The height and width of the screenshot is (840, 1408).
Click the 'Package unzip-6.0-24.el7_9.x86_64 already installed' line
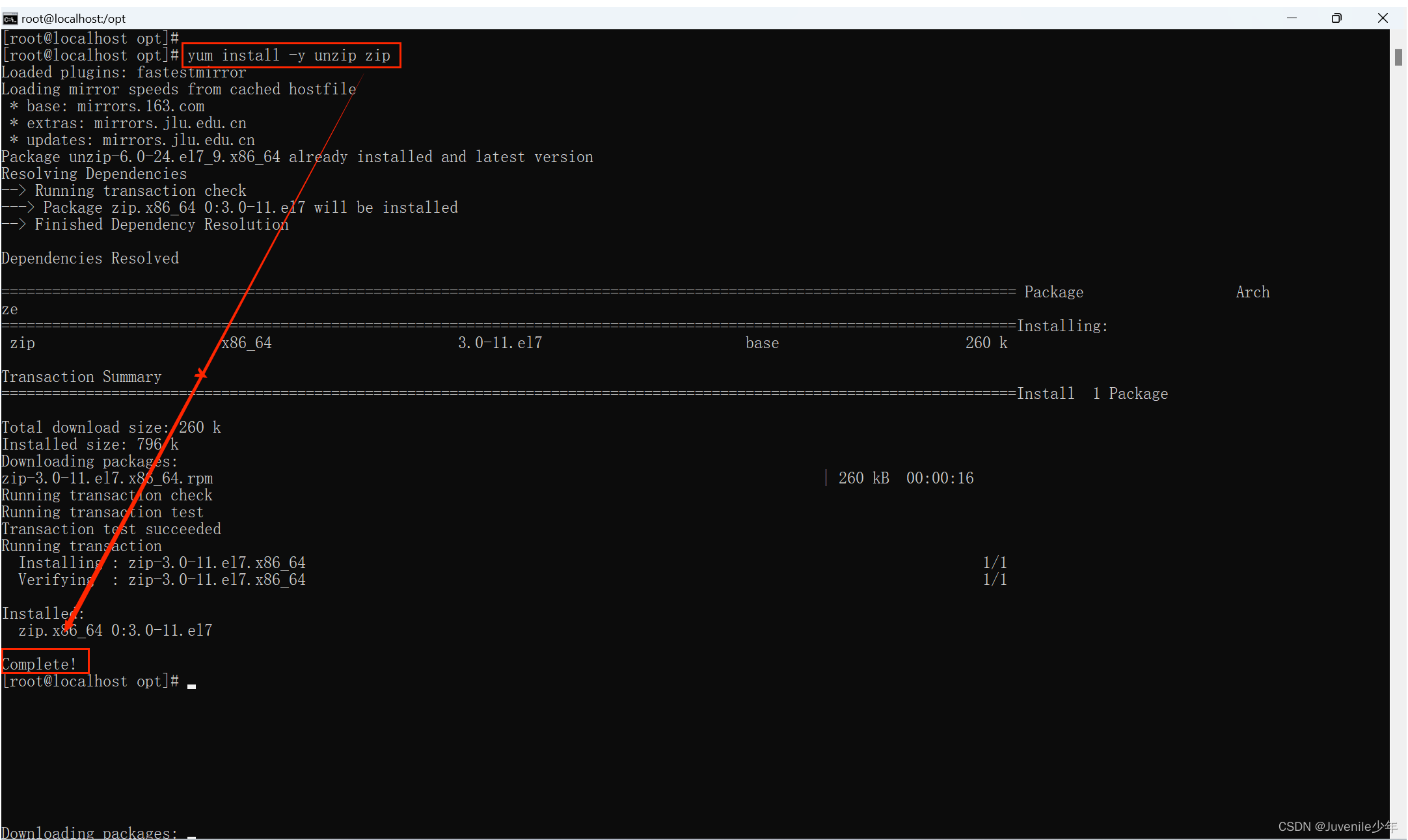click(297, 157)
